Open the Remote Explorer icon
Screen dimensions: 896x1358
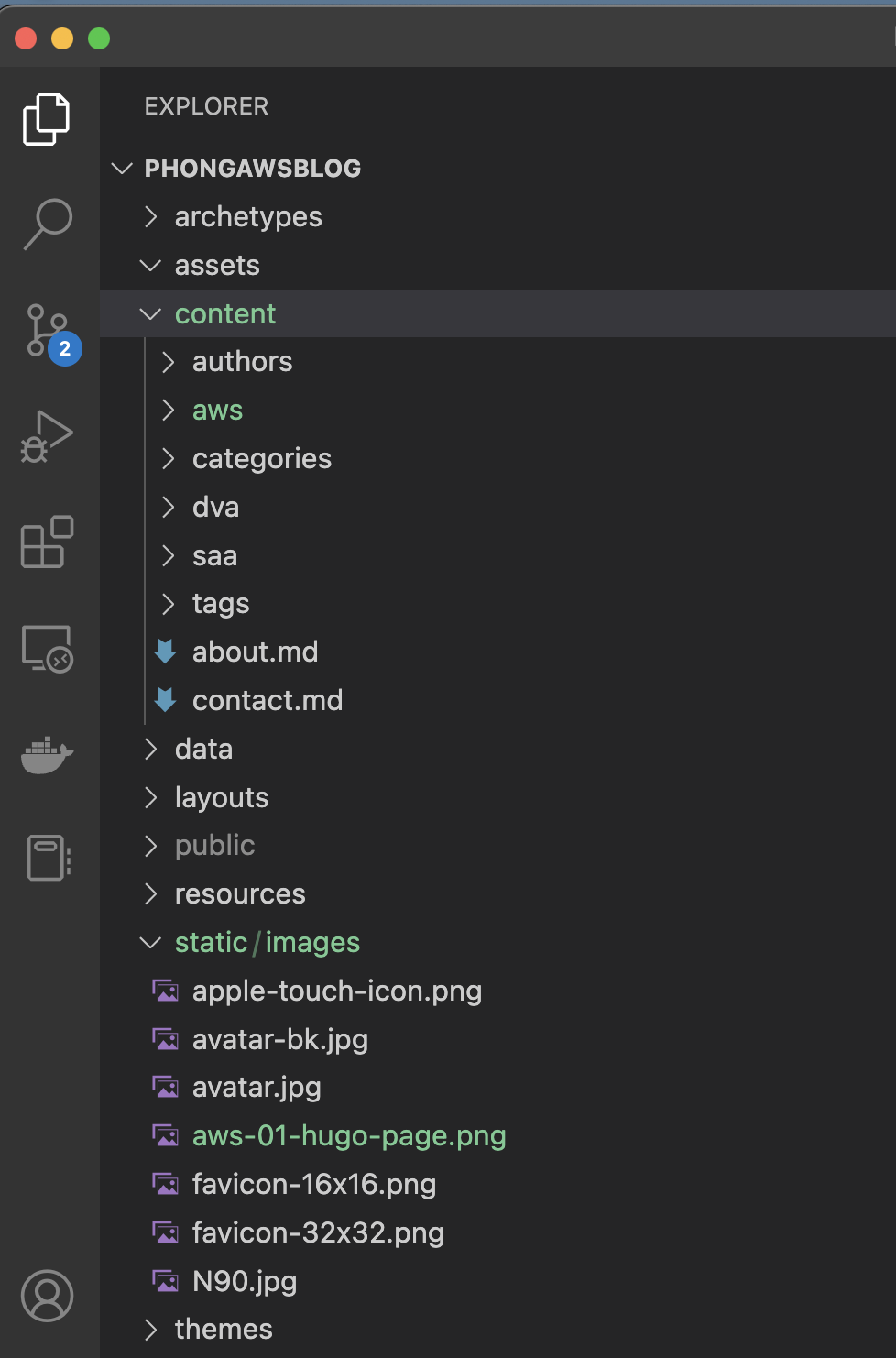(x=47, y=649)
